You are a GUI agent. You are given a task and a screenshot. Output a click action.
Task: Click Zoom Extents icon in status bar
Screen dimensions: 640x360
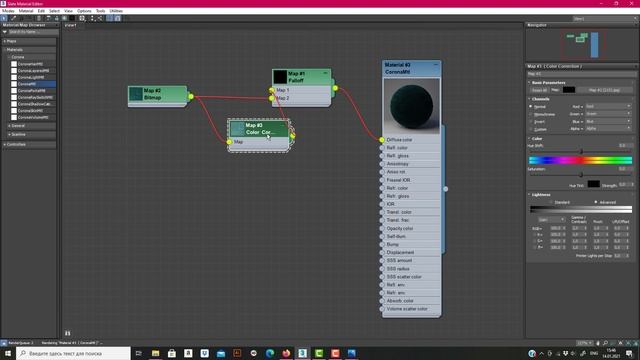pos(620,343)
